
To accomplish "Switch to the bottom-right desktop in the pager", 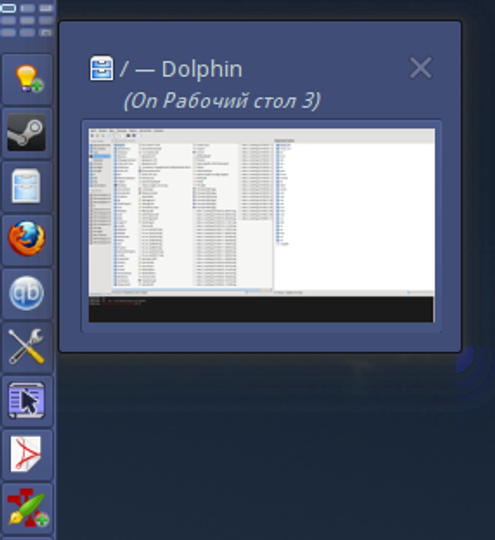I will (46, 33).
